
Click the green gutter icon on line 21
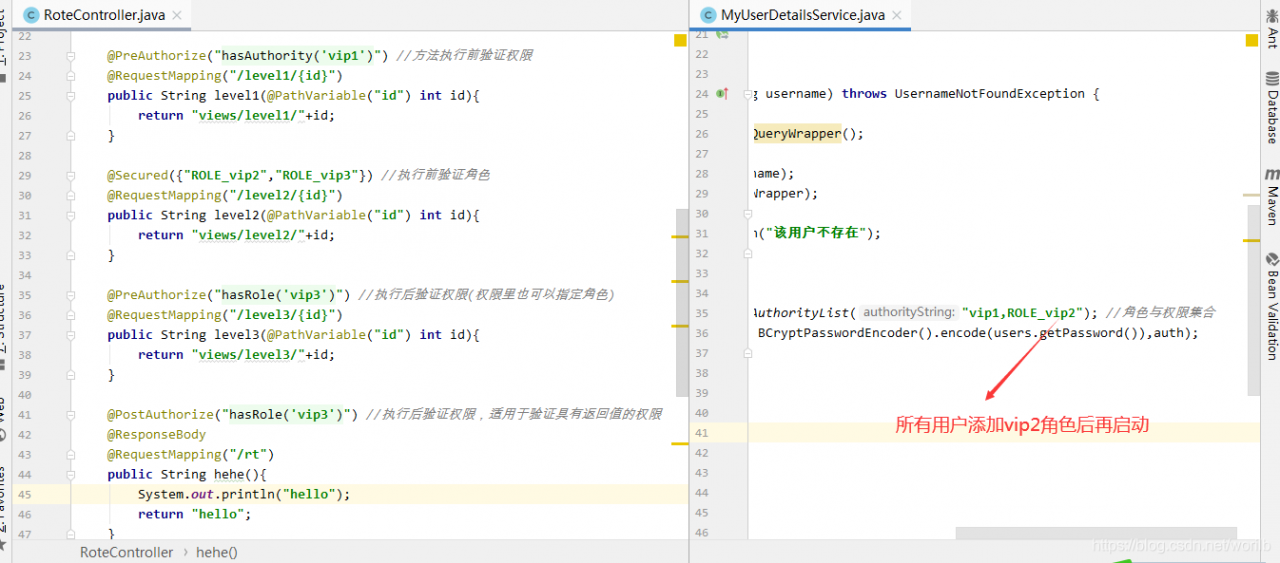coord(723,34)
